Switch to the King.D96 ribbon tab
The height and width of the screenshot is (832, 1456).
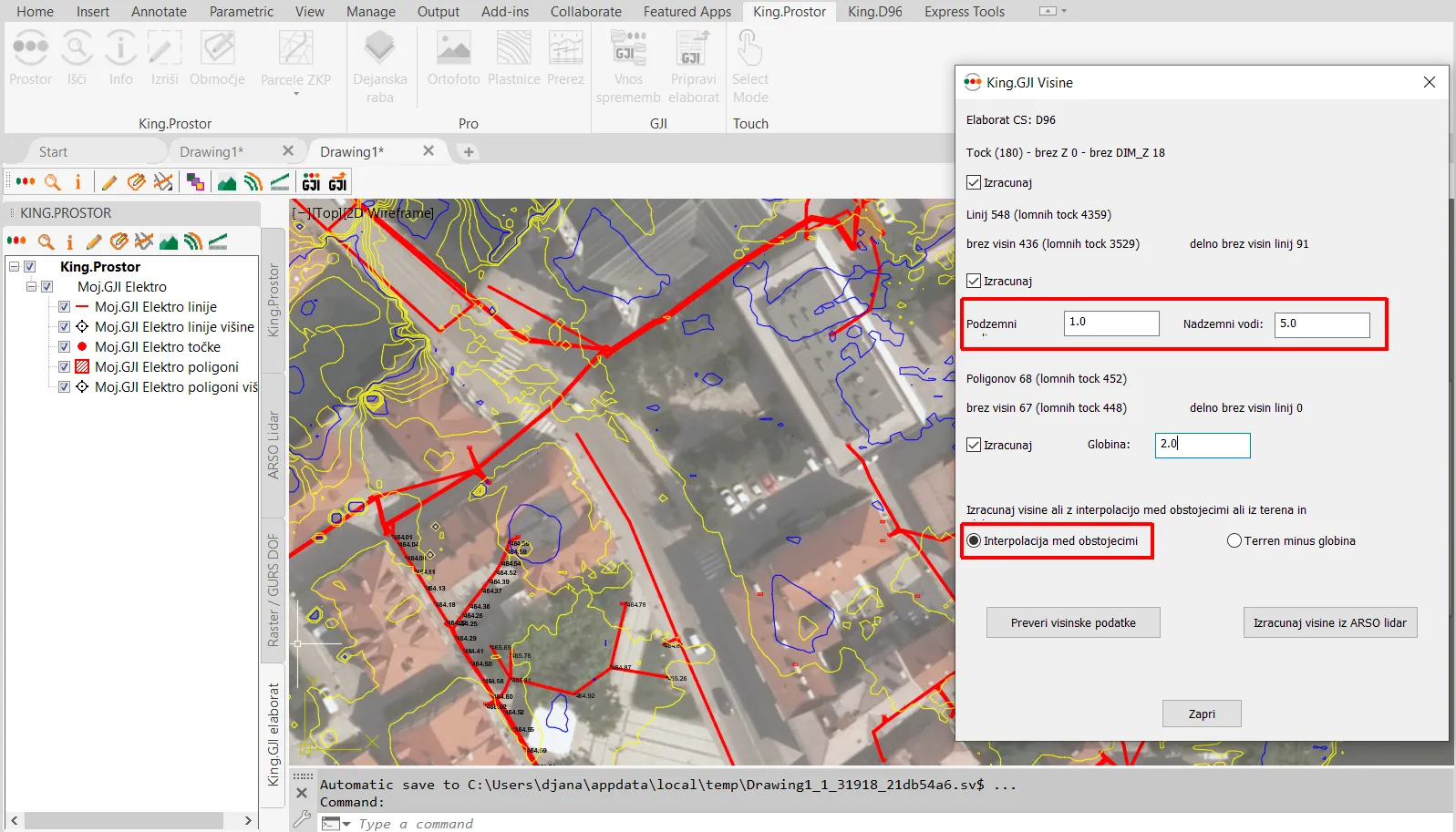pyautogui.click(x=874, y=12)
